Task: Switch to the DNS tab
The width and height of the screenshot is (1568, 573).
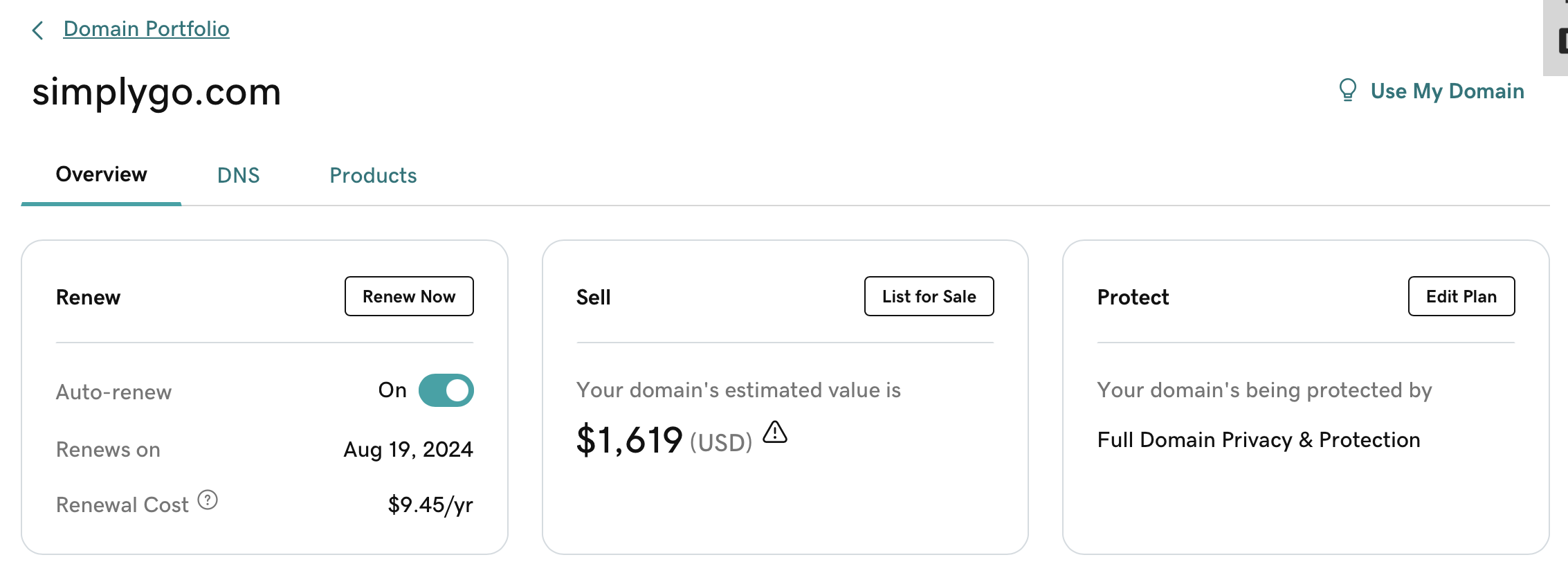Action: pos(239,175)
